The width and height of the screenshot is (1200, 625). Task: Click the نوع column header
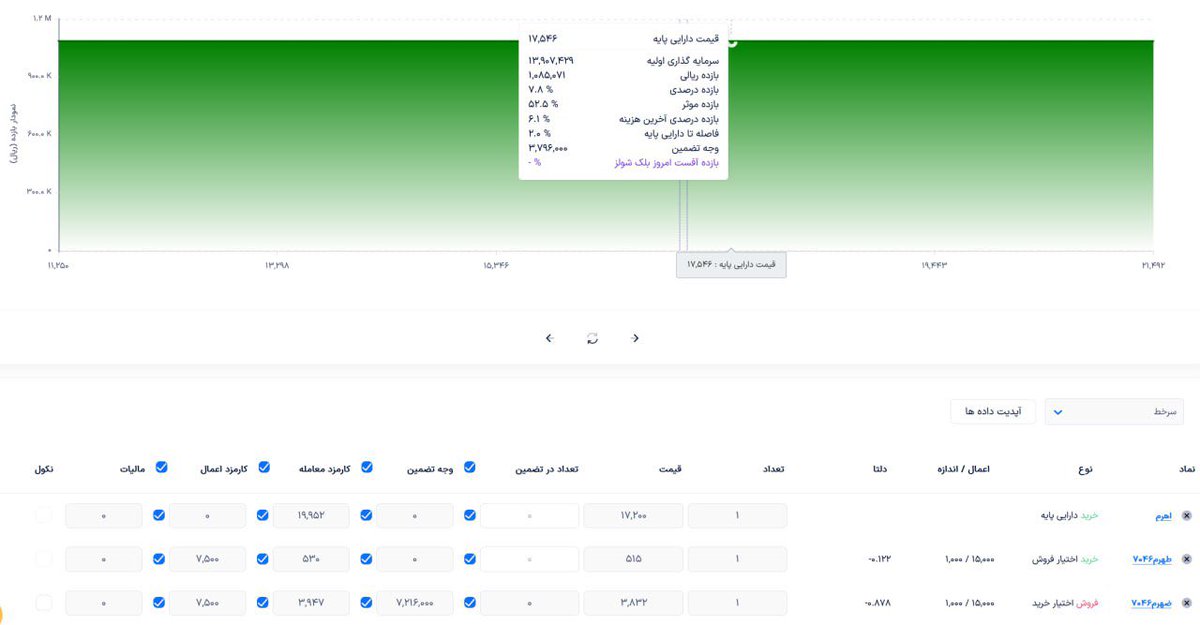[x=1085, y=468]
